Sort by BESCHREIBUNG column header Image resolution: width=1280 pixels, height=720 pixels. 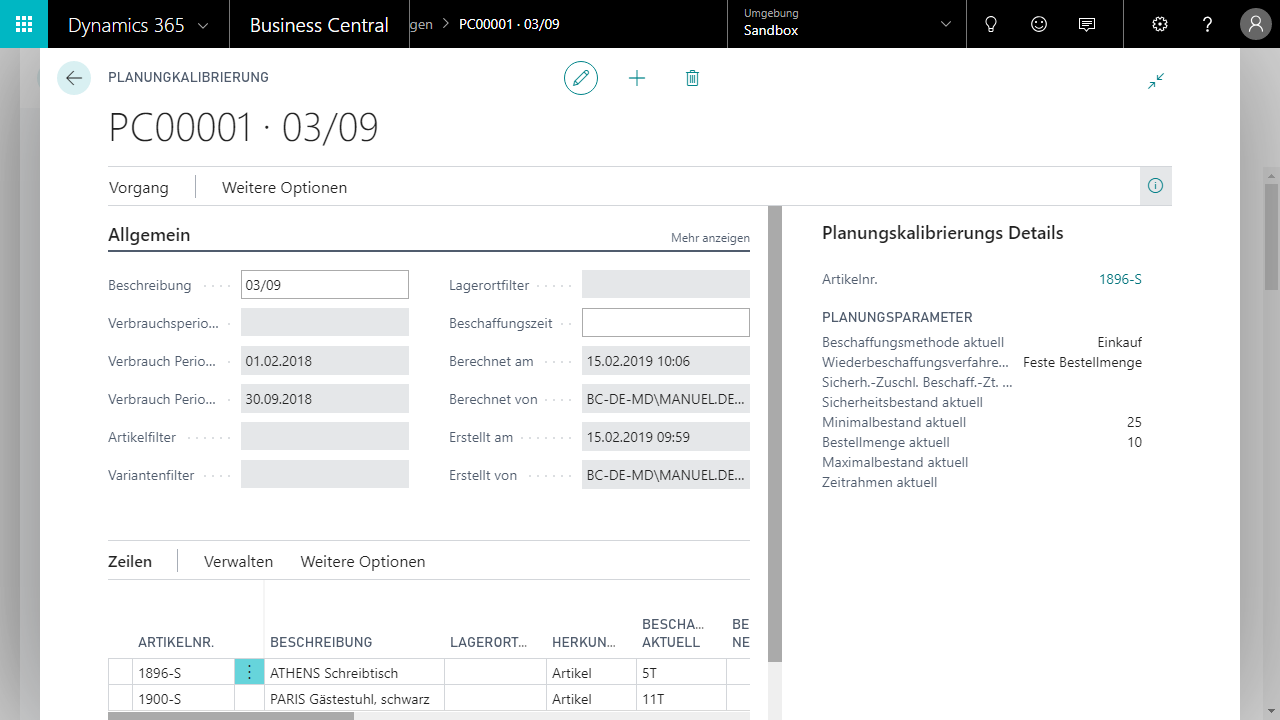[x=321, y=642]
